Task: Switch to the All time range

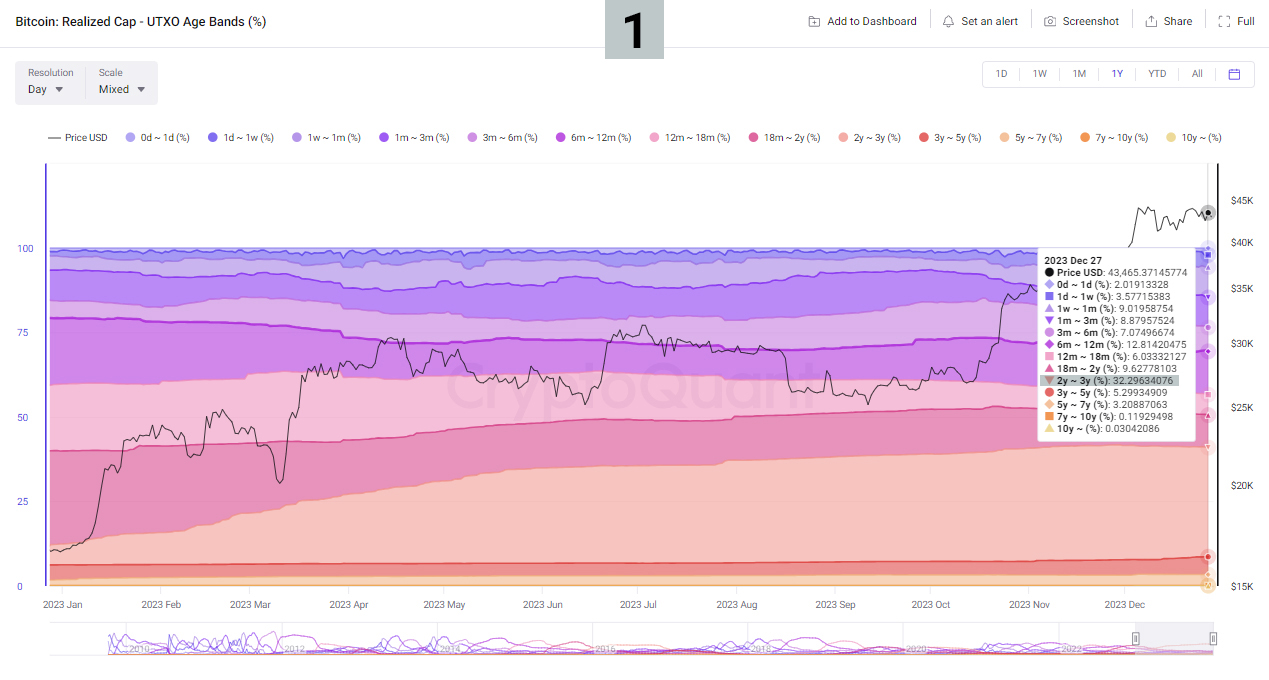Action: coord(1196,73)
